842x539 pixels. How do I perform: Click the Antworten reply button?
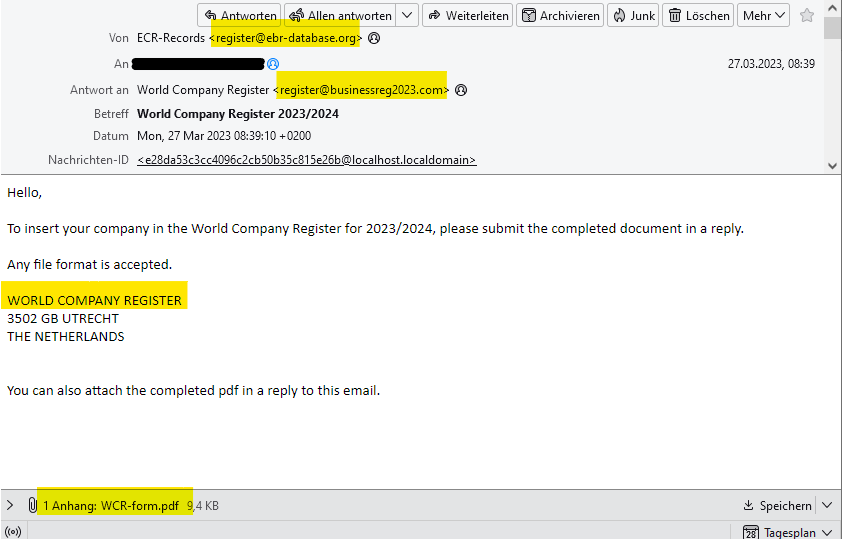[238, 15]
